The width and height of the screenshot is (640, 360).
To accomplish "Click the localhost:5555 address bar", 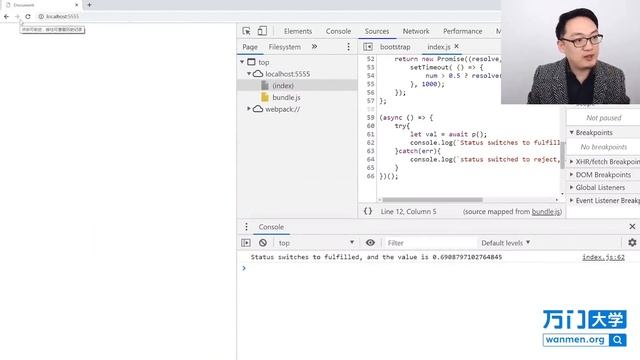I will point(62,16).
